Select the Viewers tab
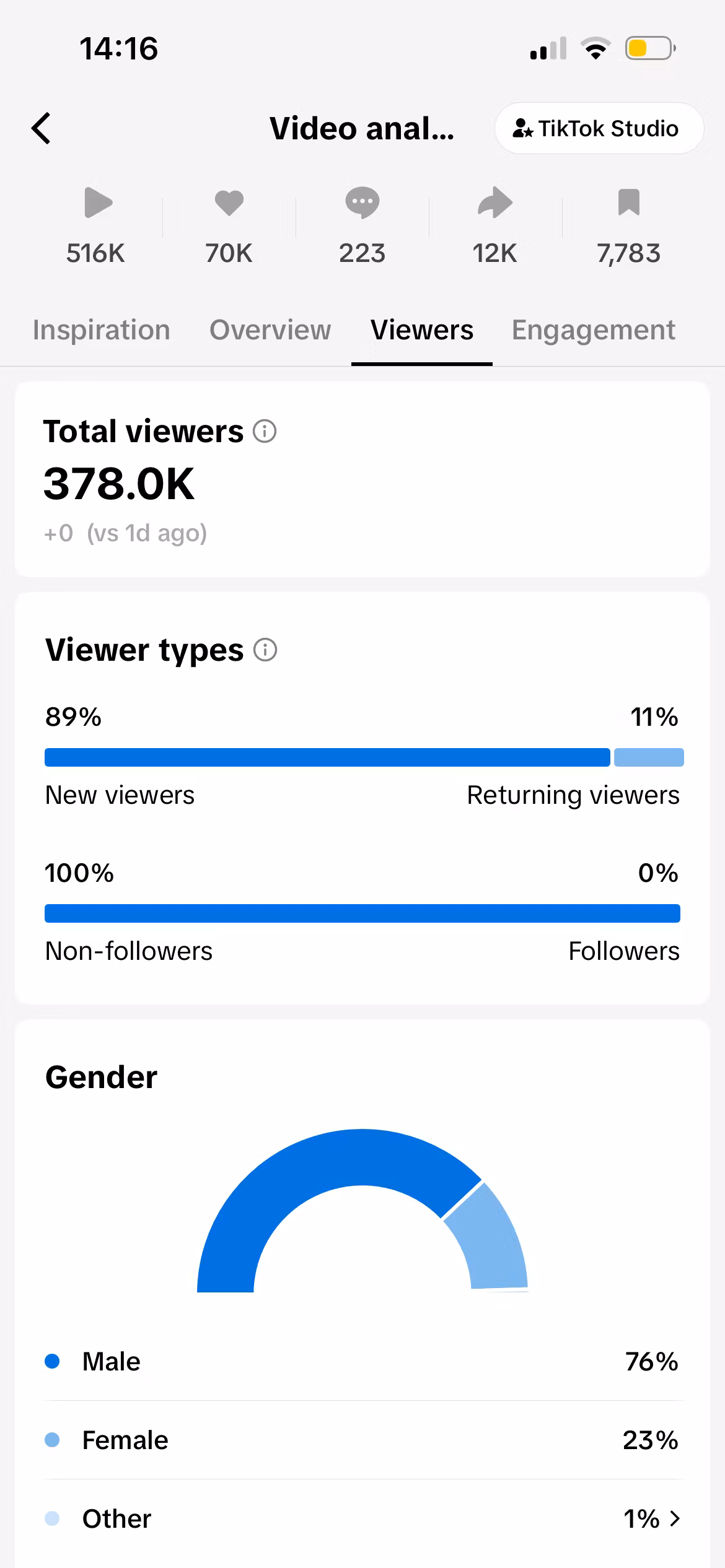The width and height of the screenshot is (725, 1568). point(422,330)
